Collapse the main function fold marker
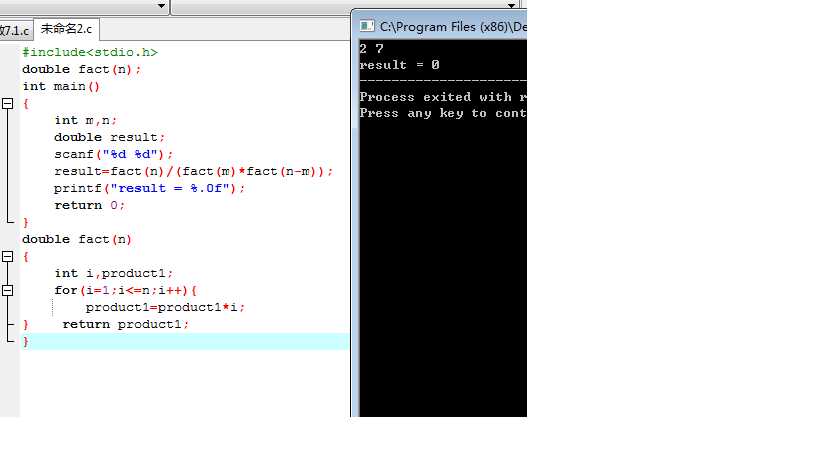 coord(7,104)
